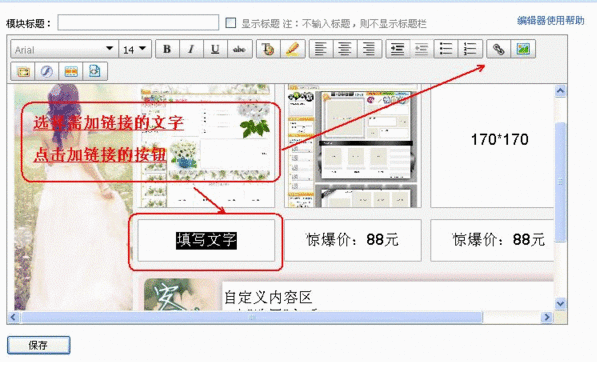Click the horizontal scrollbar thumb

pyautogui.click(x=252, y=317)
